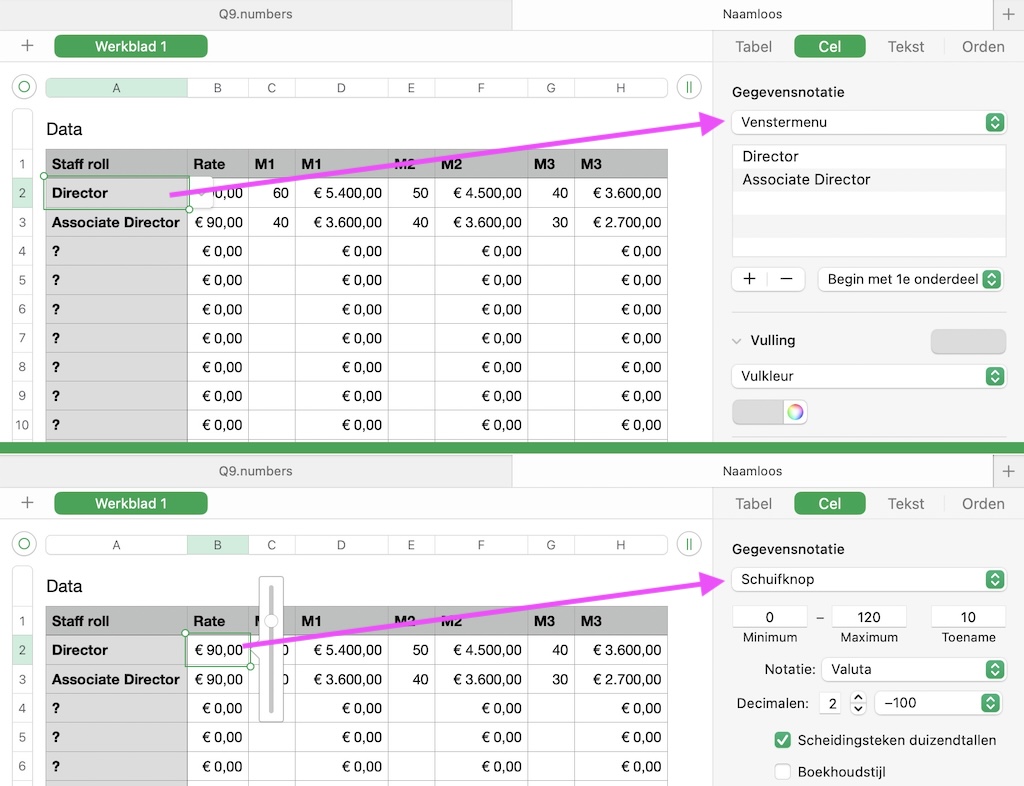
Task: Click the 'Data' table title in bottom window
Action: pos(64,586)
